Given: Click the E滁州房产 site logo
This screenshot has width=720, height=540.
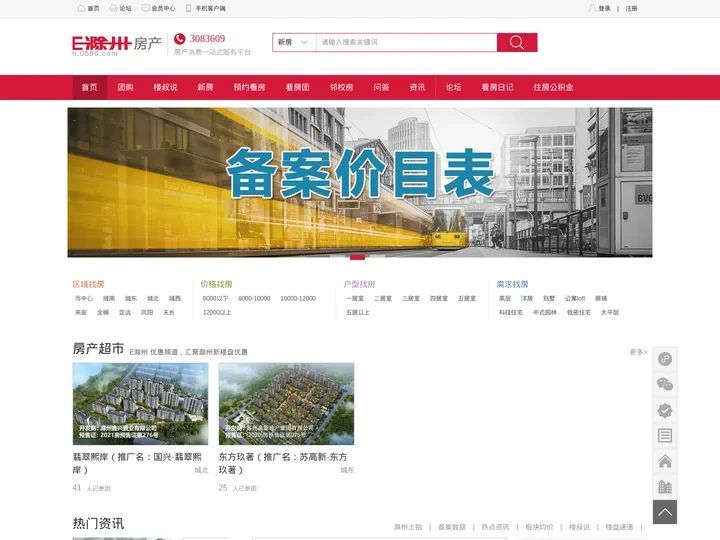Looking at the screenshot, I should [117, 45].
